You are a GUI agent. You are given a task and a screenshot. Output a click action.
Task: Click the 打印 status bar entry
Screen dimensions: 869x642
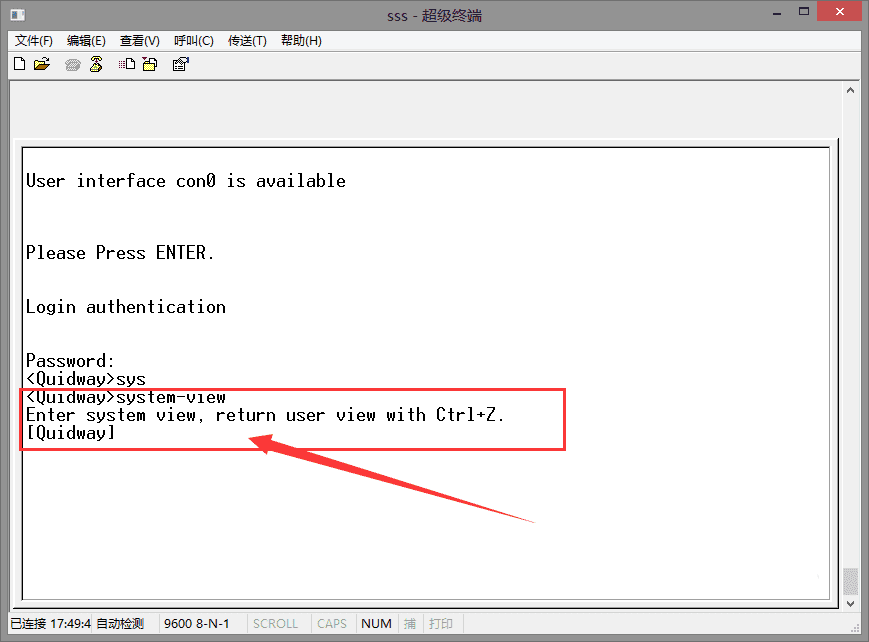tap(441, 624)
